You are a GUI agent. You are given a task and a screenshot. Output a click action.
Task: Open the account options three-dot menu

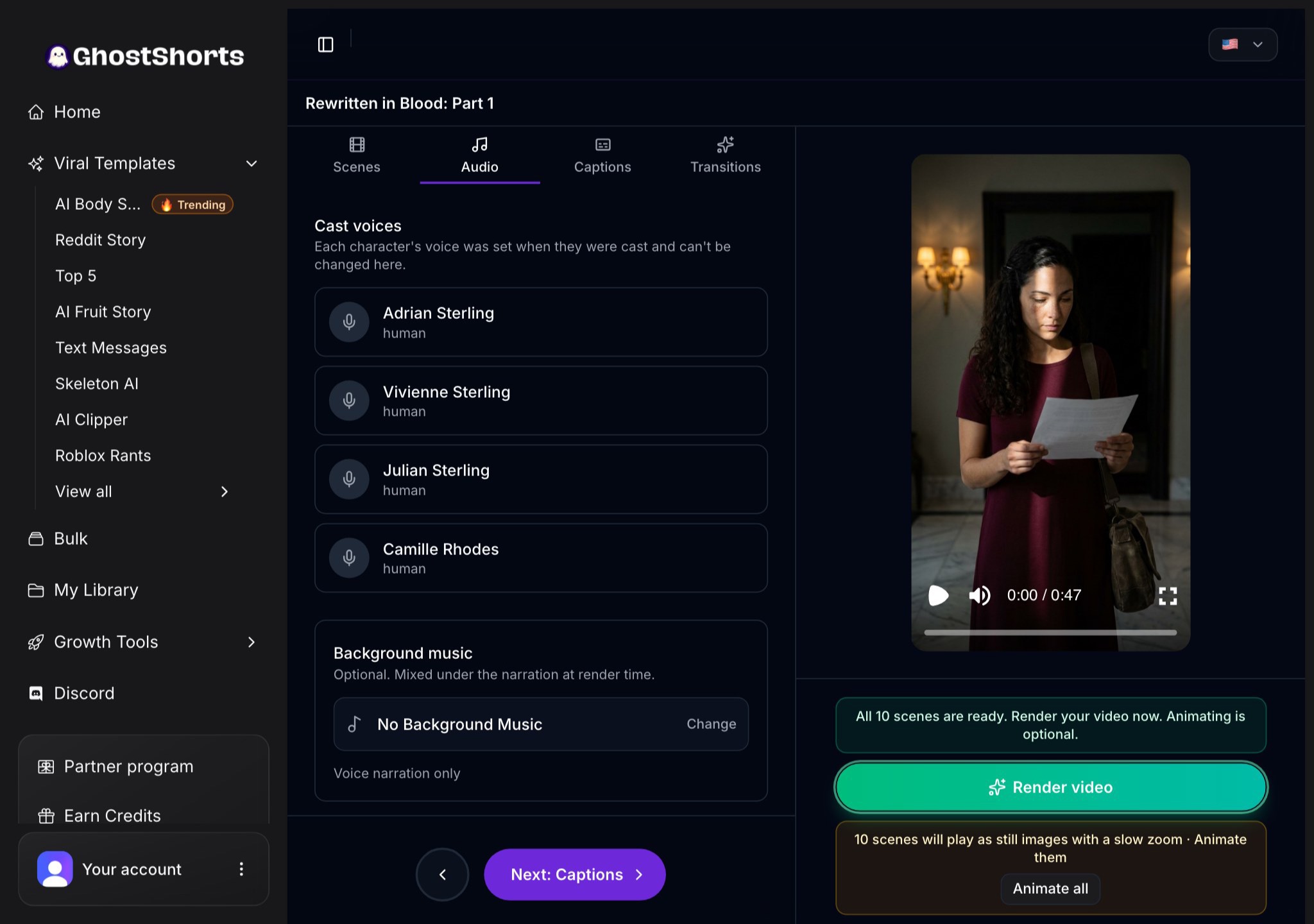(241, 869)
